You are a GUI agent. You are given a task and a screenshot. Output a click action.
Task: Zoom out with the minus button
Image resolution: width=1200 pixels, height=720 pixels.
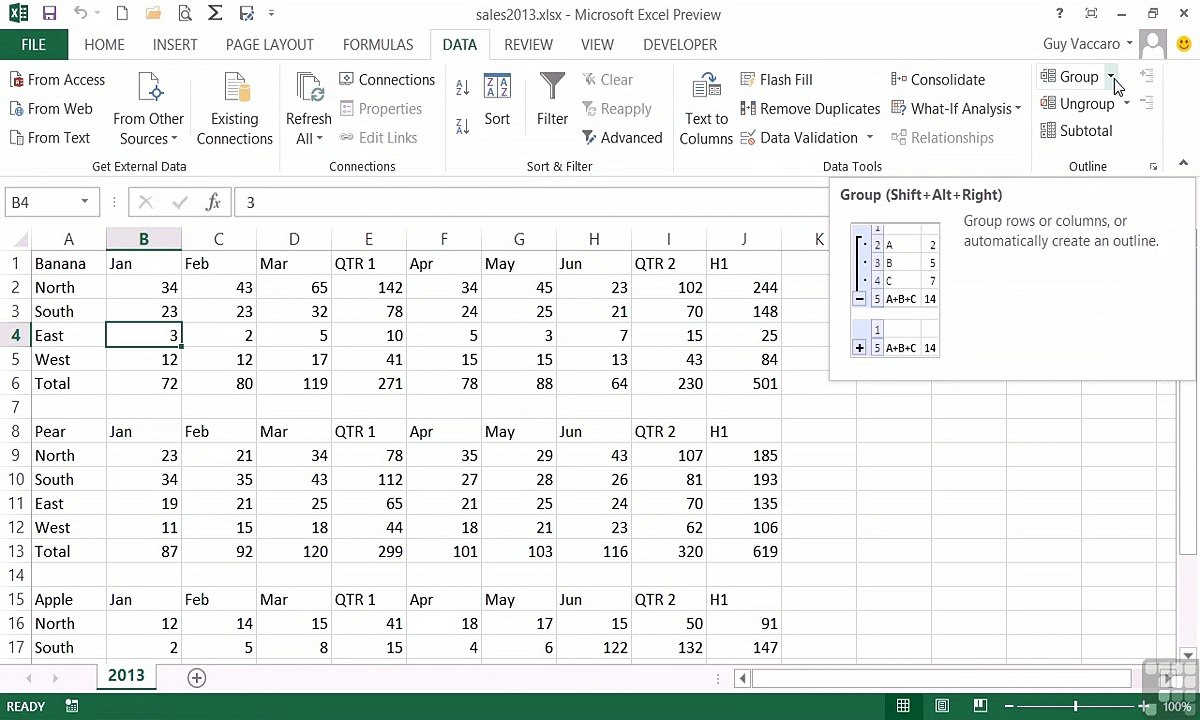pyautogui.click(x=1009, y=706)
